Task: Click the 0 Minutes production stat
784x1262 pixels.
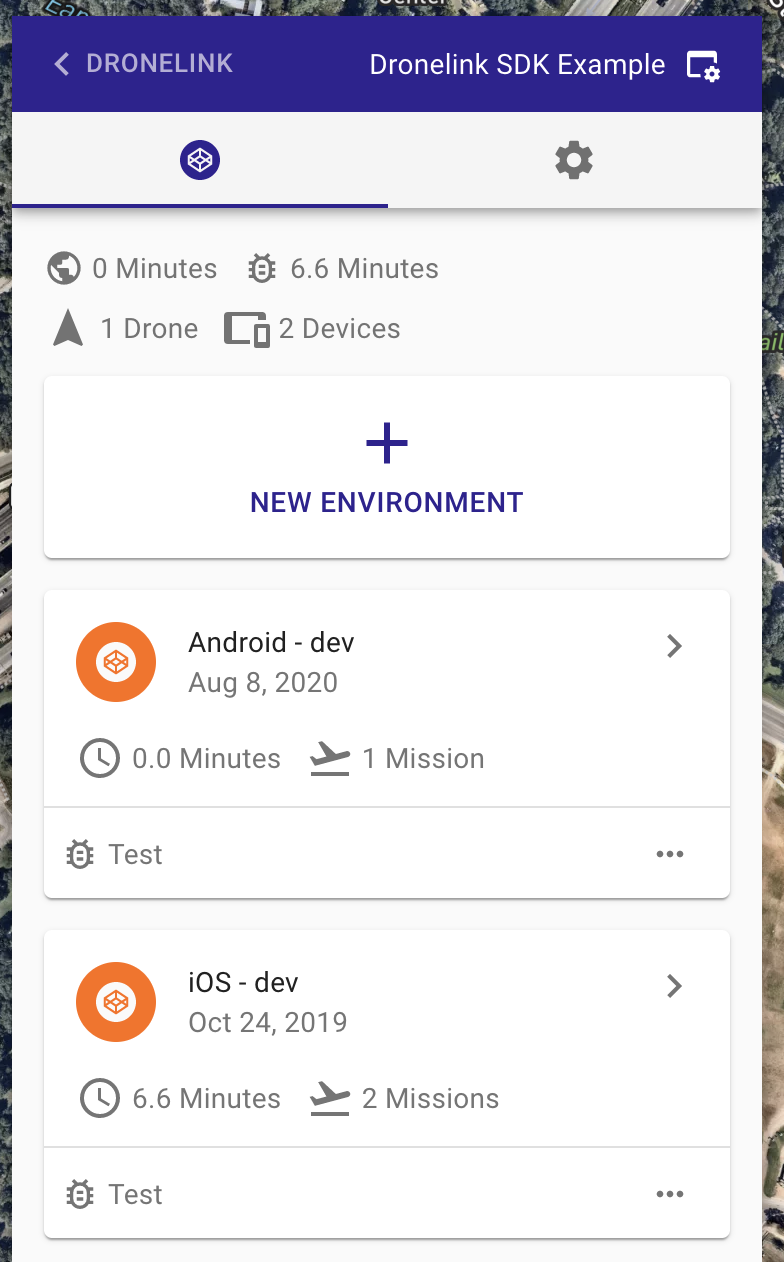Action: click(x=155, y=269)
